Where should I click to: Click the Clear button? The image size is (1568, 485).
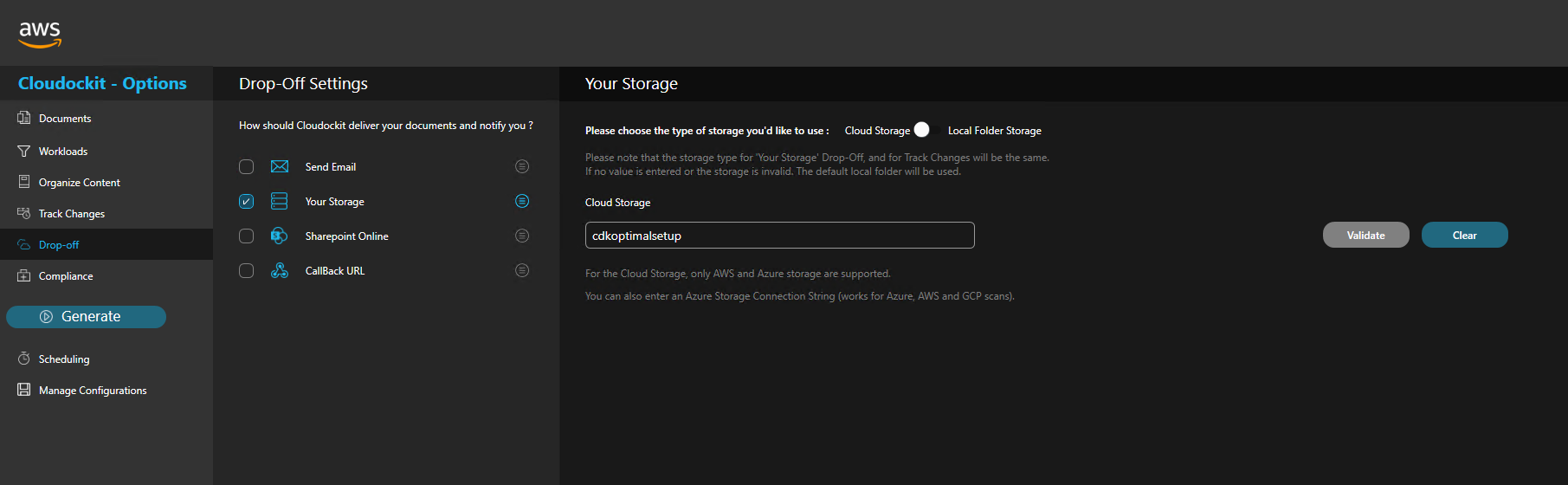1465,235
